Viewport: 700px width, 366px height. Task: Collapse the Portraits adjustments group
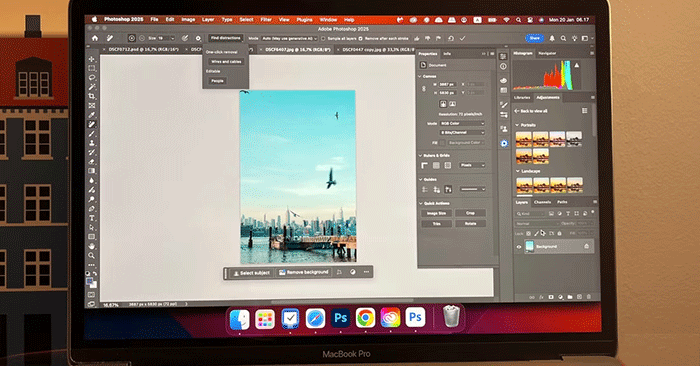pos(517,125)
